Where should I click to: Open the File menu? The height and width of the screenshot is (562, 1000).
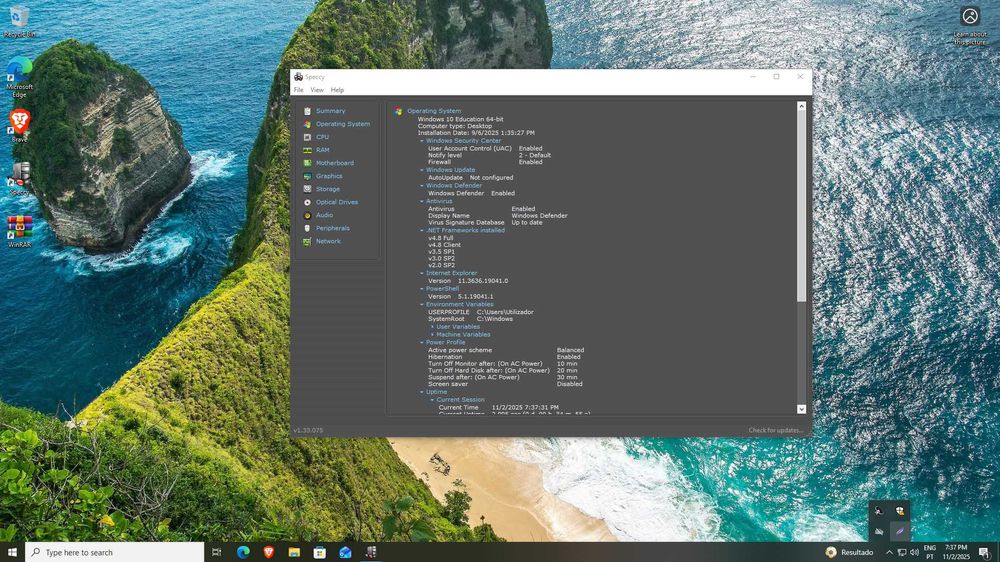point(298,90)
